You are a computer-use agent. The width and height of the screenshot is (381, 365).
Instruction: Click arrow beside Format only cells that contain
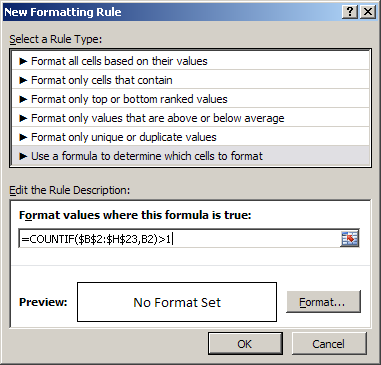(23, 80)
